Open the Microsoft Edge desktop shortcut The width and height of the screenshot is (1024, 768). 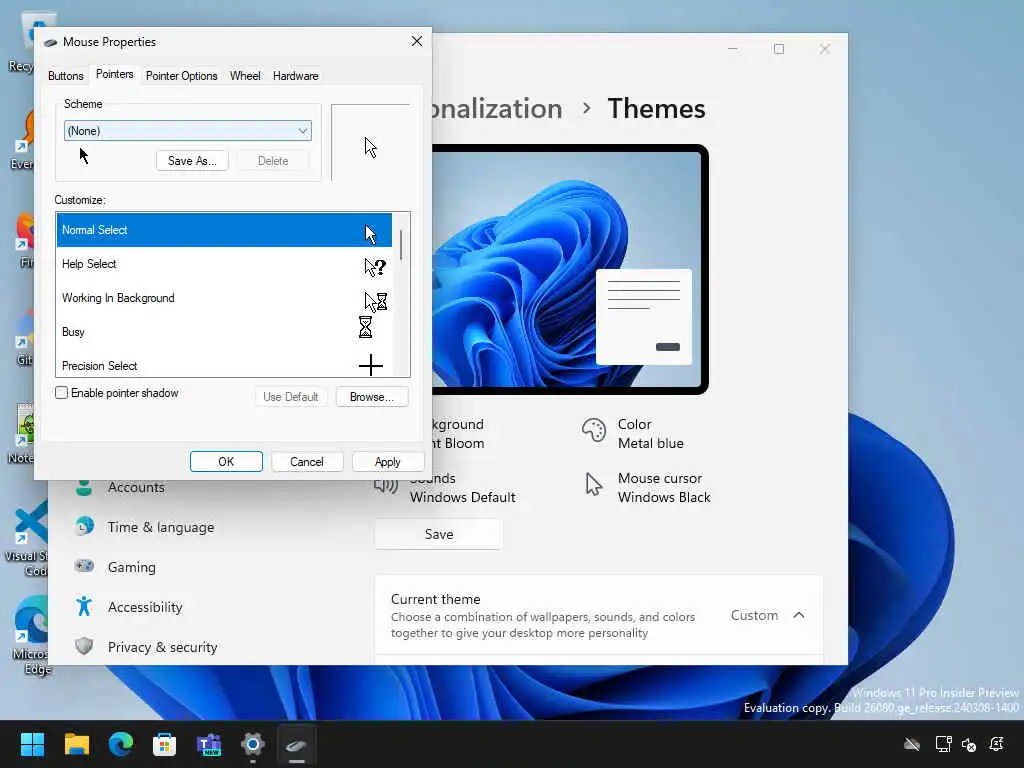pos(29,635)
